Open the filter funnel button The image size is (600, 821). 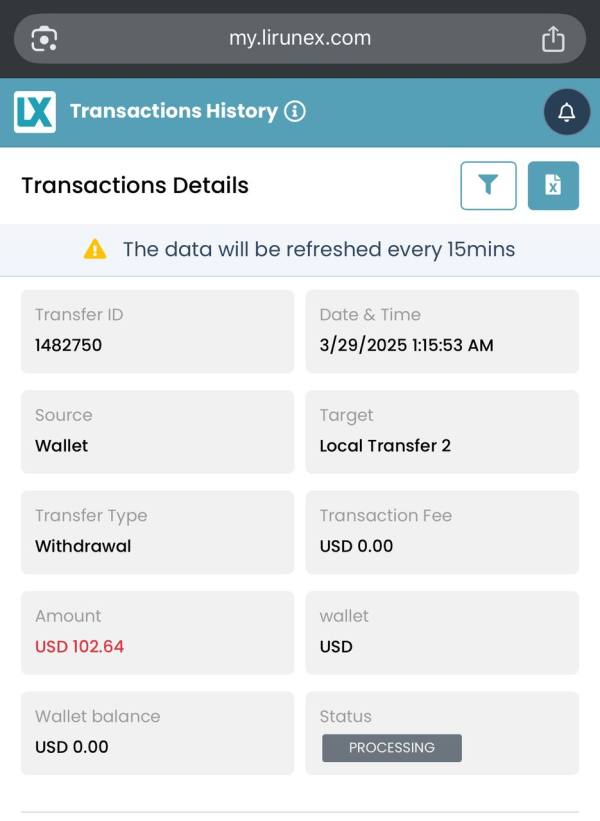point(488,185)
